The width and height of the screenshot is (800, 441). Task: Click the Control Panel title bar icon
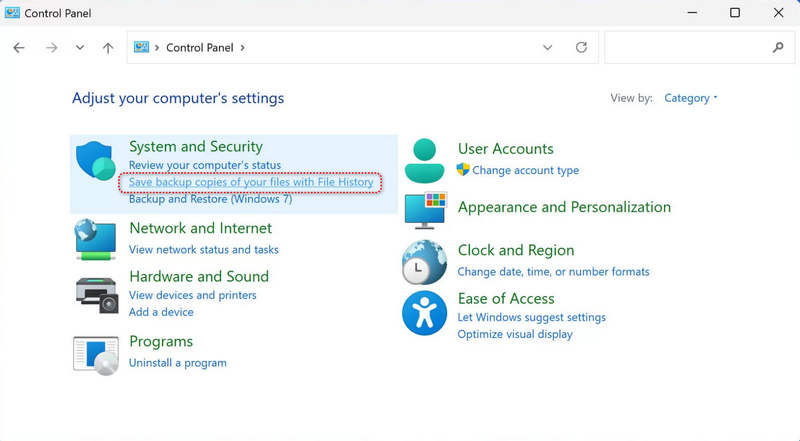tap(12, 12)
